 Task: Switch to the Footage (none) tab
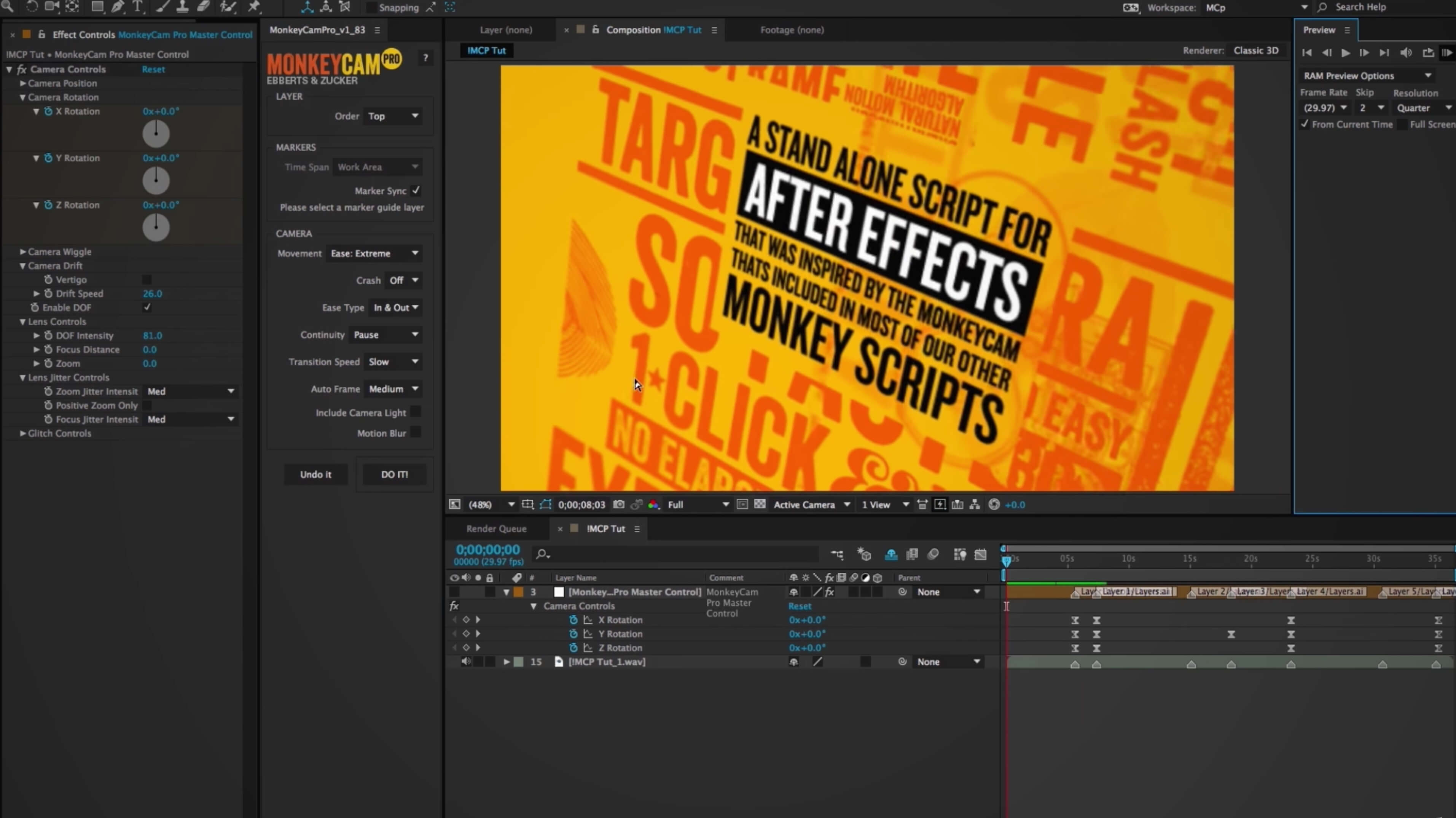792,30
